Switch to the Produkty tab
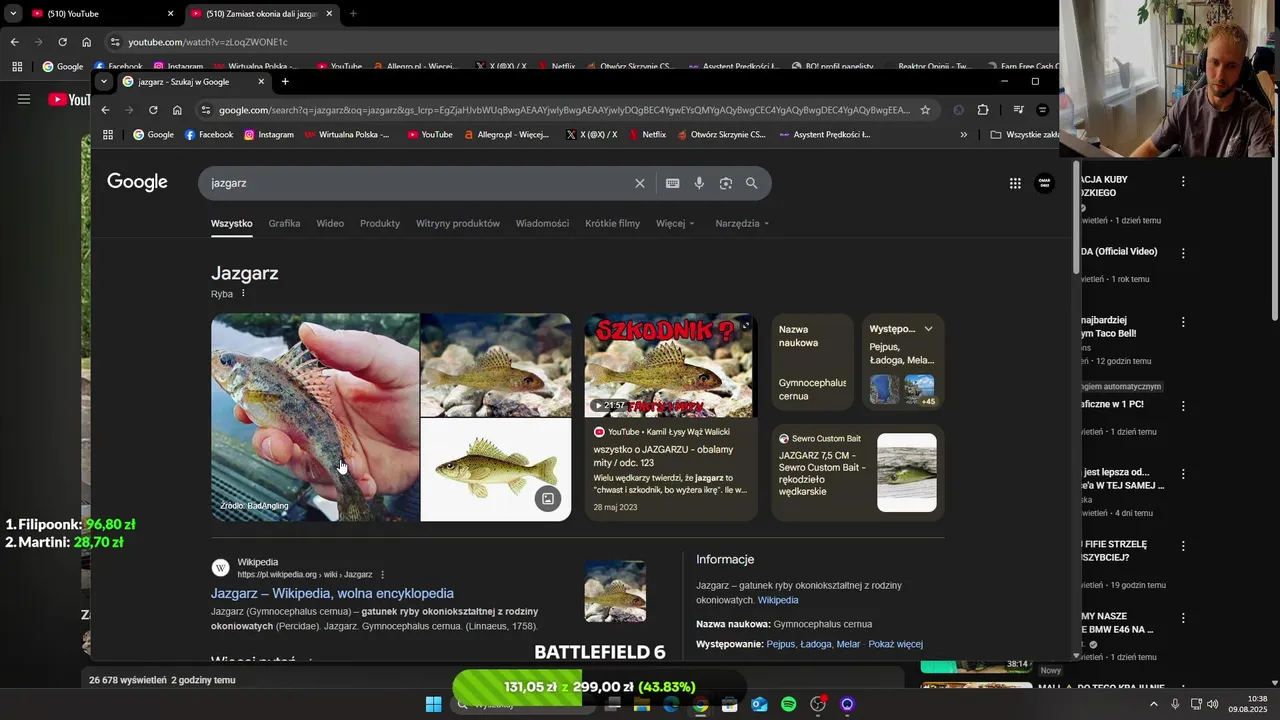The image size is (1280, 720). (x=380, y=223)
